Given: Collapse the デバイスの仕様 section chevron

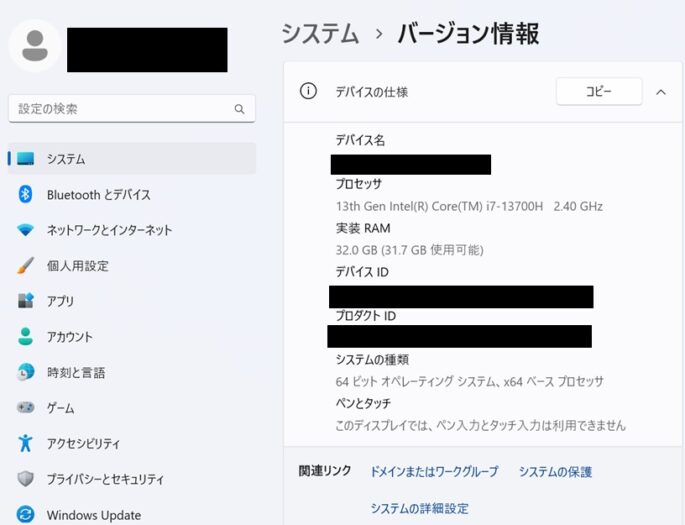Looking at the screenshot, I should tap(661, 92).
